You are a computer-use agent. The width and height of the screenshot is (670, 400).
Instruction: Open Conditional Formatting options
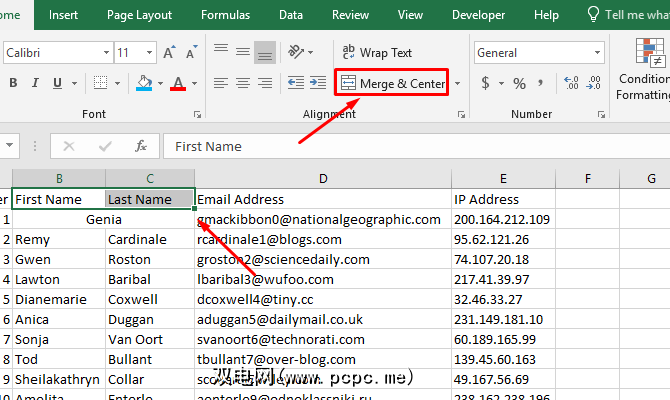(x=646, y=70)
